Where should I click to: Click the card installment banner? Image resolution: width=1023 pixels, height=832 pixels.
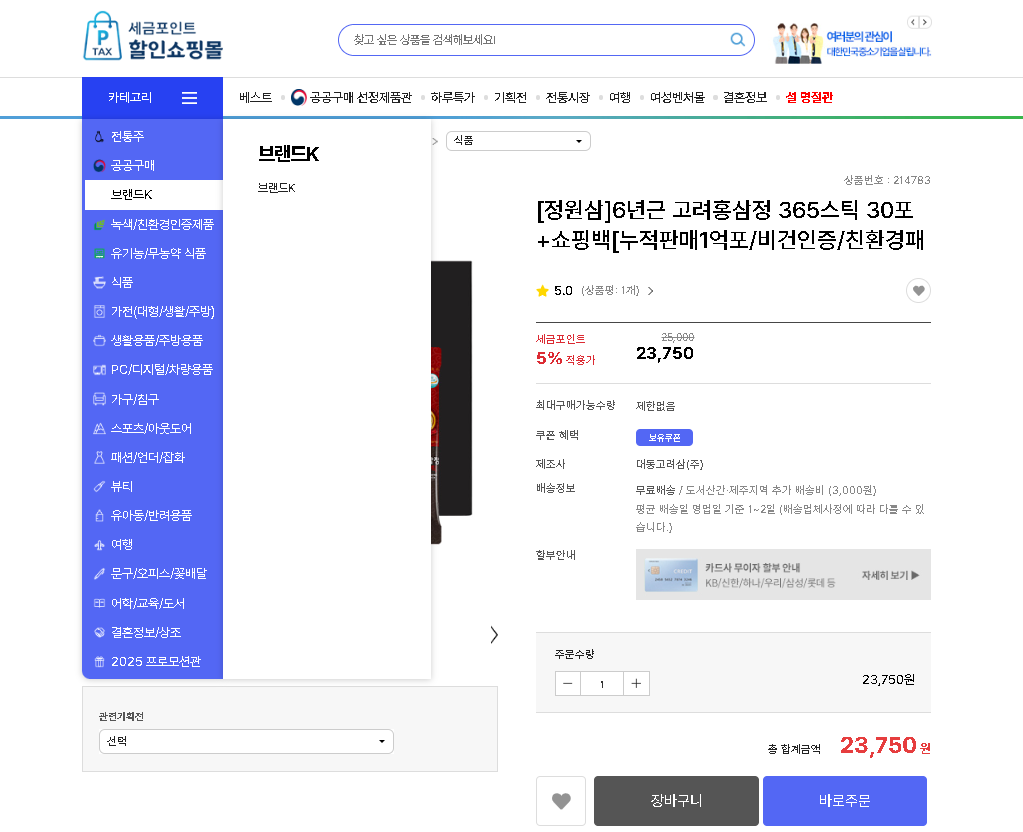pos(783,574)
